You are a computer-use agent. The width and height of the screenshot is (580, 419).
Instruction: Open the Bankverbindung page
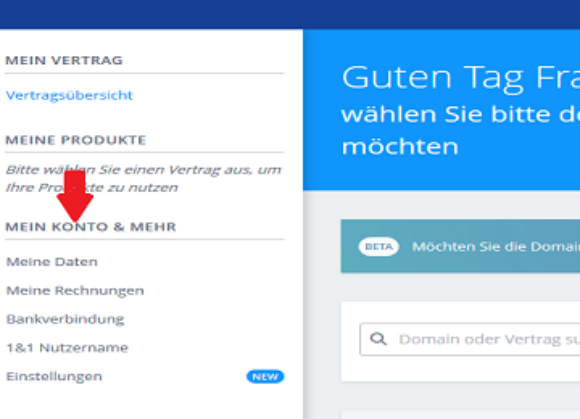(65, 319)
